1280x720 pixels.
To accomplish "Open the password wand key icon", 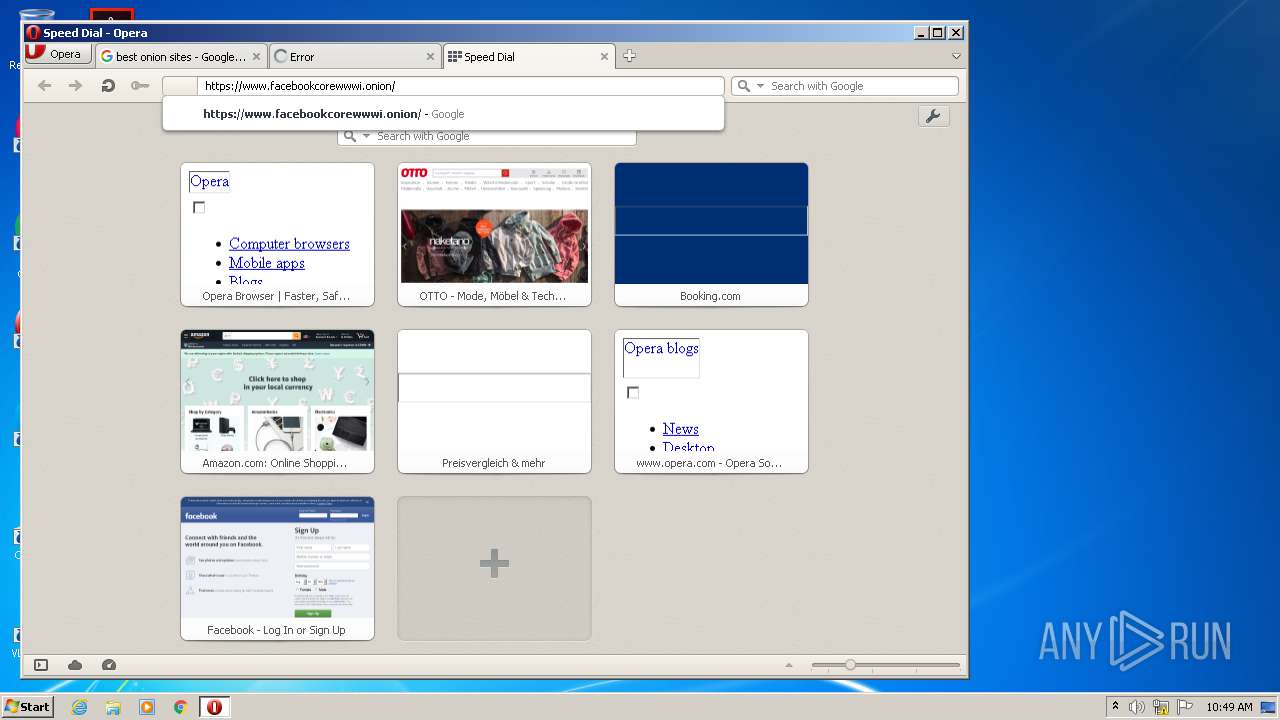I will pyautogui.click(x=139, y=86).
